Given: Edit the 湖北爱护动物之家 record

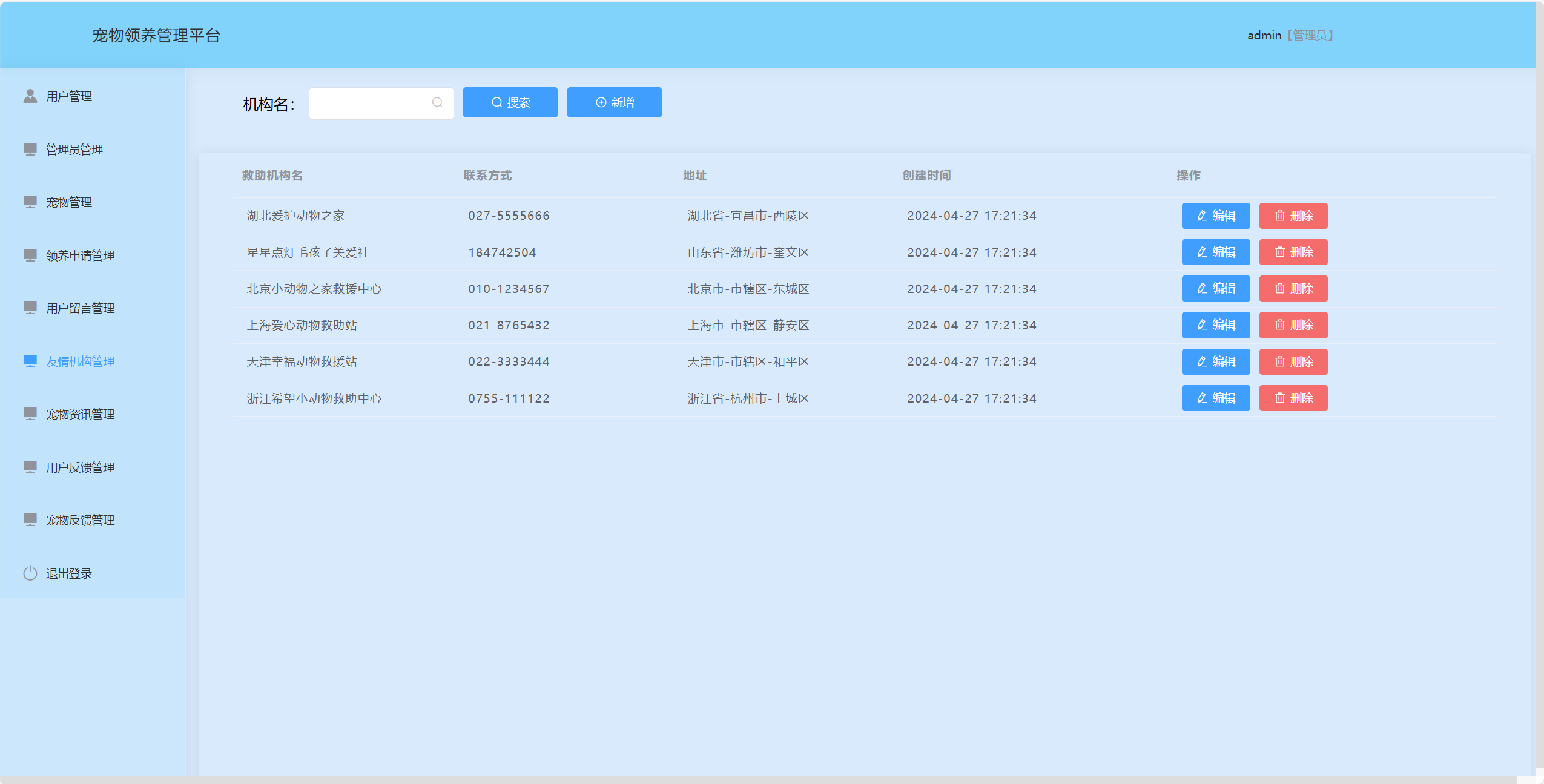Looking at the screenshot, I should coord(1215,216).
